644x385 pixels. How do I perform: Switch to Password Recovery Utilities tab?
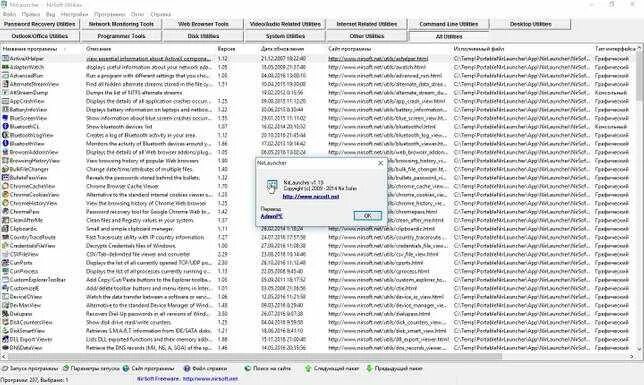tap(39, 24)
